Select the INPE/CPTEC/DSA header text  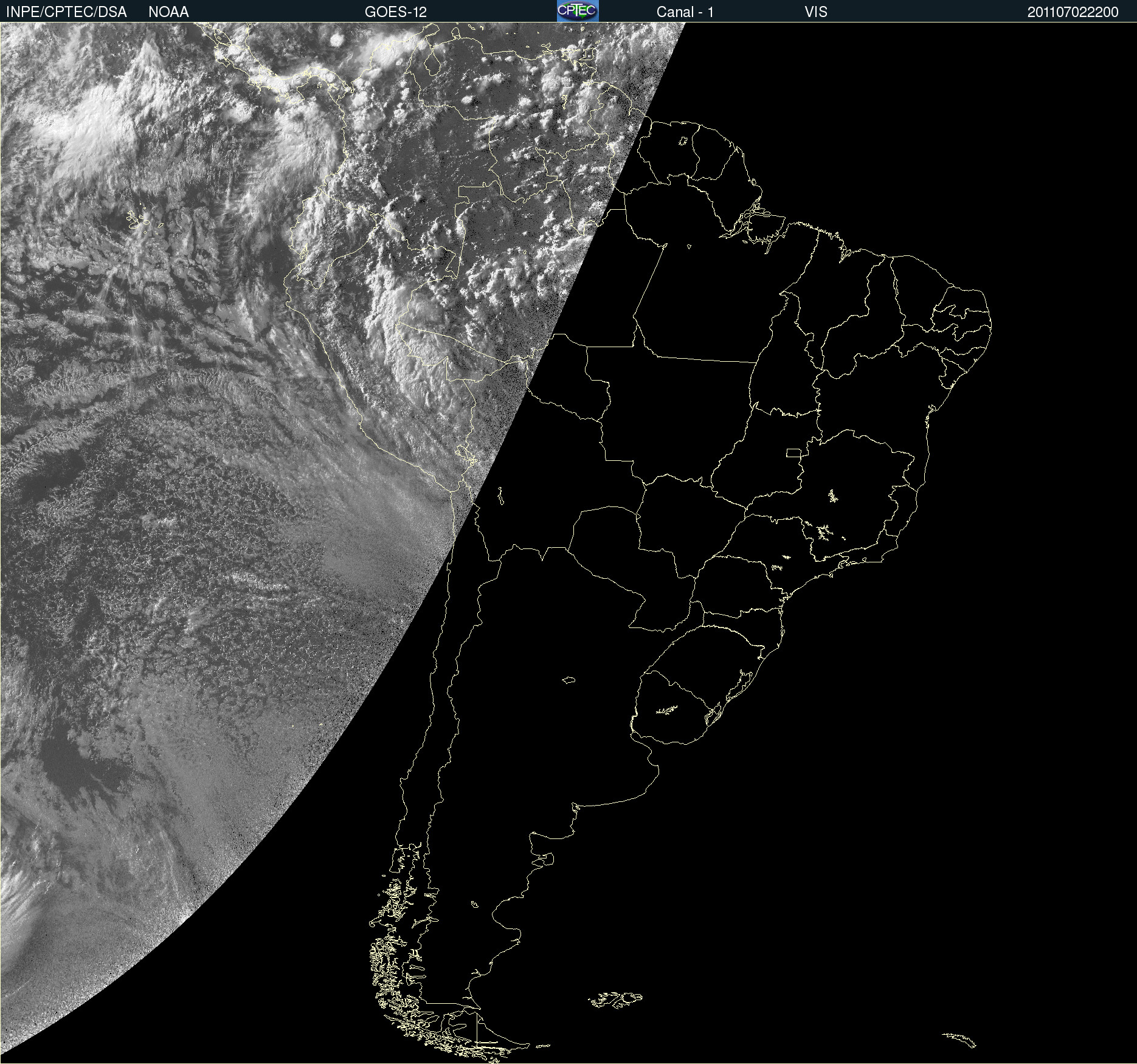(66, 12)
